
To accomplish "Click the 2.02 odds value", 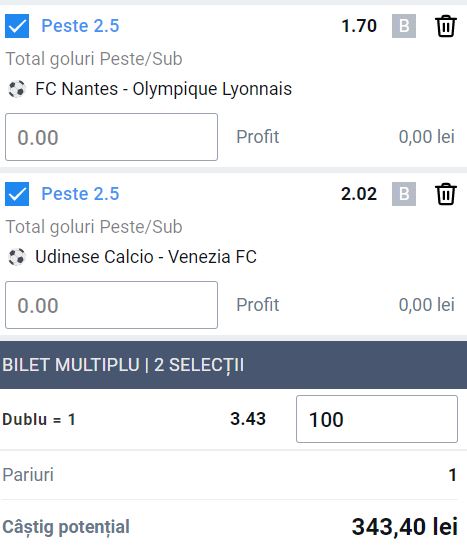I will [x=359, y=194].
